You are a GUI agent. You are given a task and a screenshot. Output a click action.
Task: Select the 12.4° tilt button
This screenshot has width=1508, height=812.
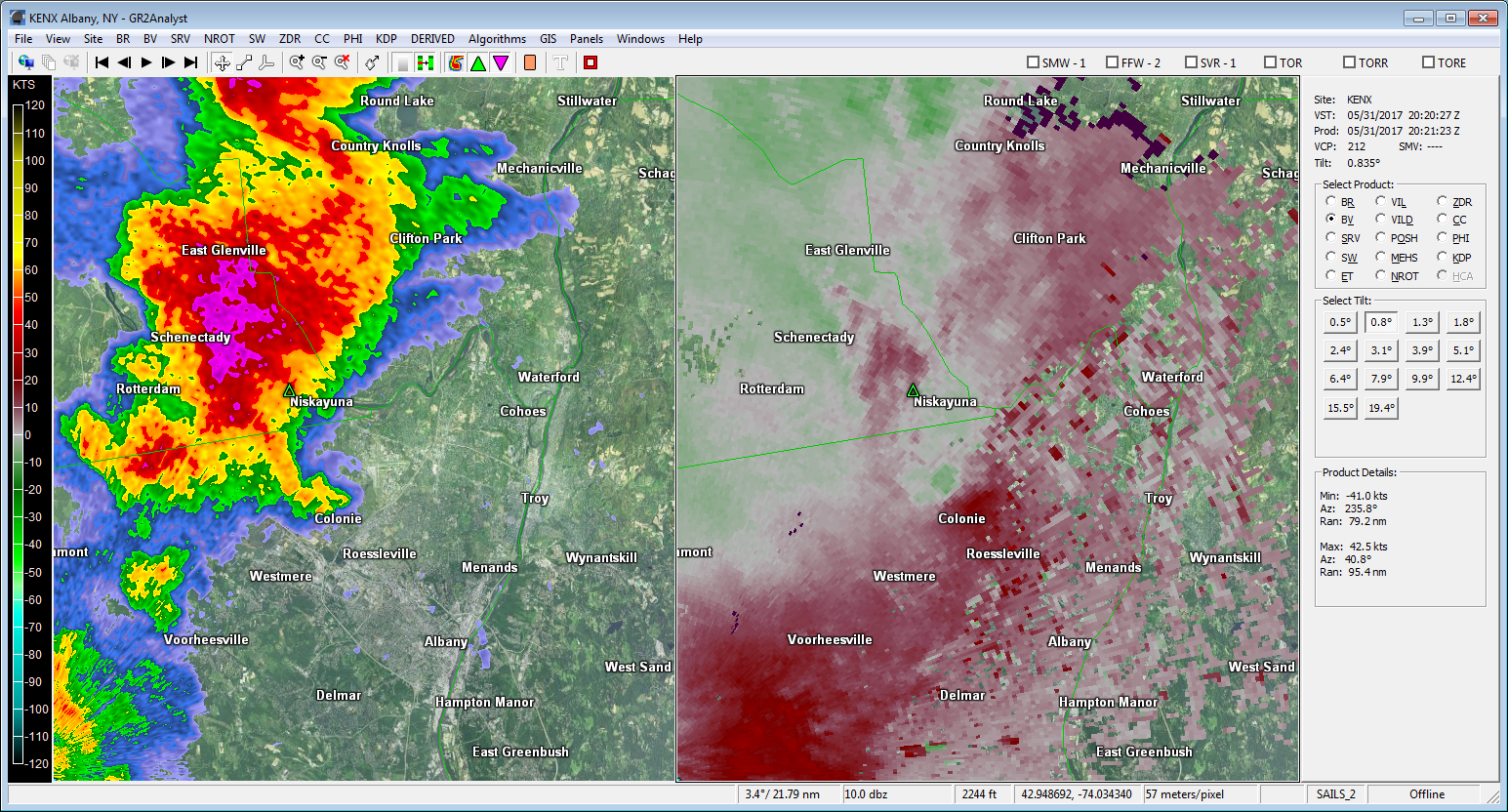(x=1463, y=379)
